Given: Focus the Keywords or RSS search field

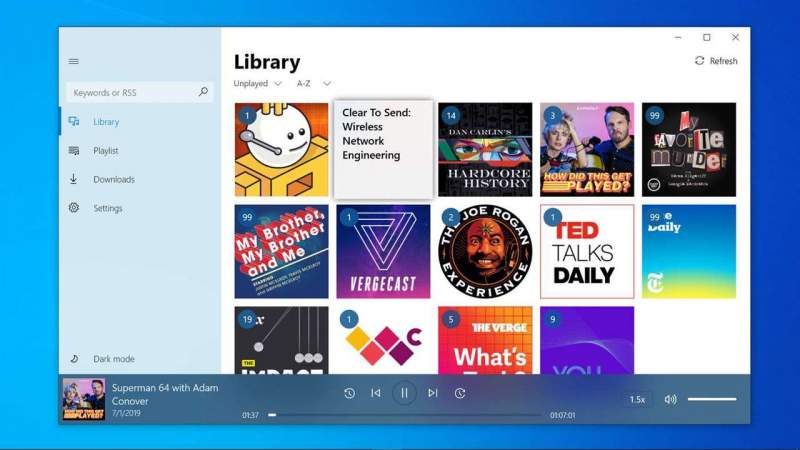Looking at the screenshot, I should click(139, 92).
